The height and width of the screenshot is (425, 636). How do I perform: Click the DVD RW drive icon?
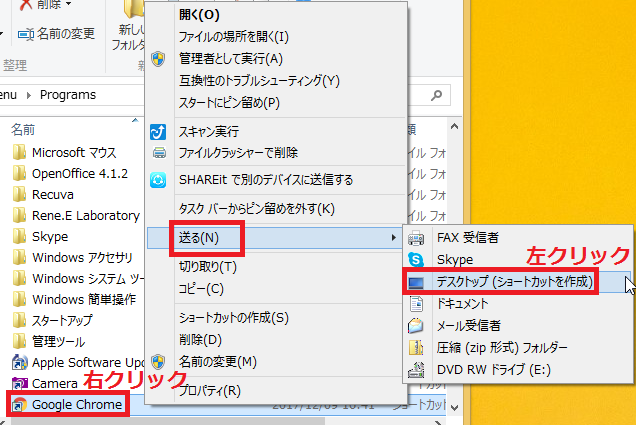tap(416, 369)
